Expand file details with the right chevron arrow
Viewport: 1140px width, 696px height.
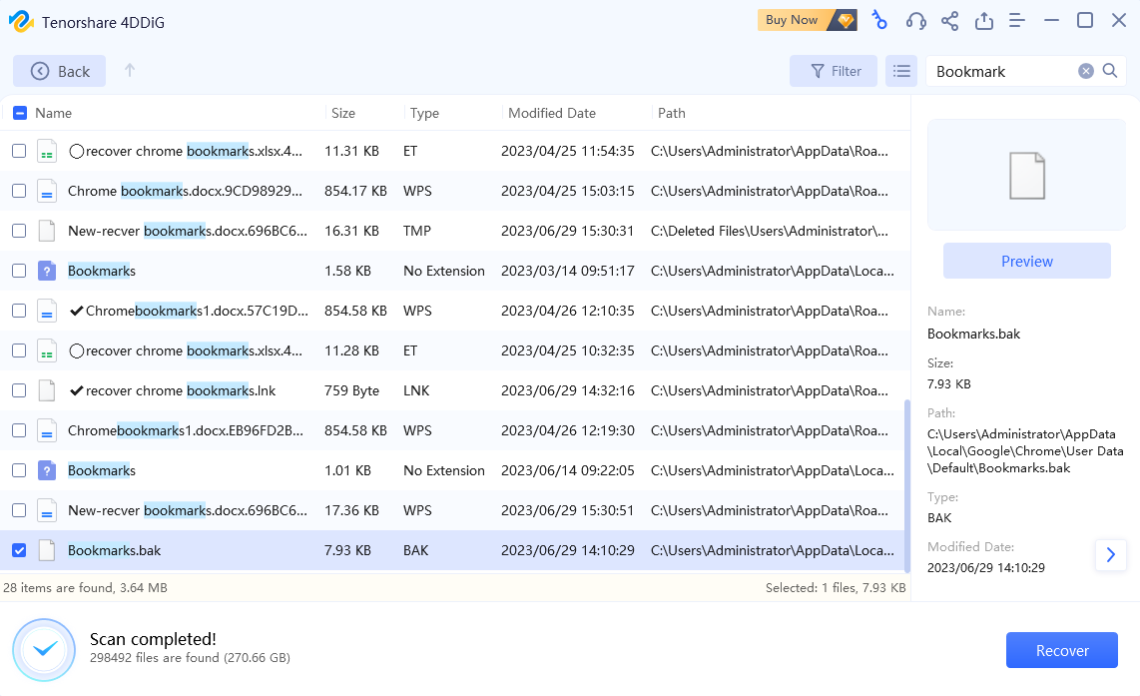[x=1110, y=555]
